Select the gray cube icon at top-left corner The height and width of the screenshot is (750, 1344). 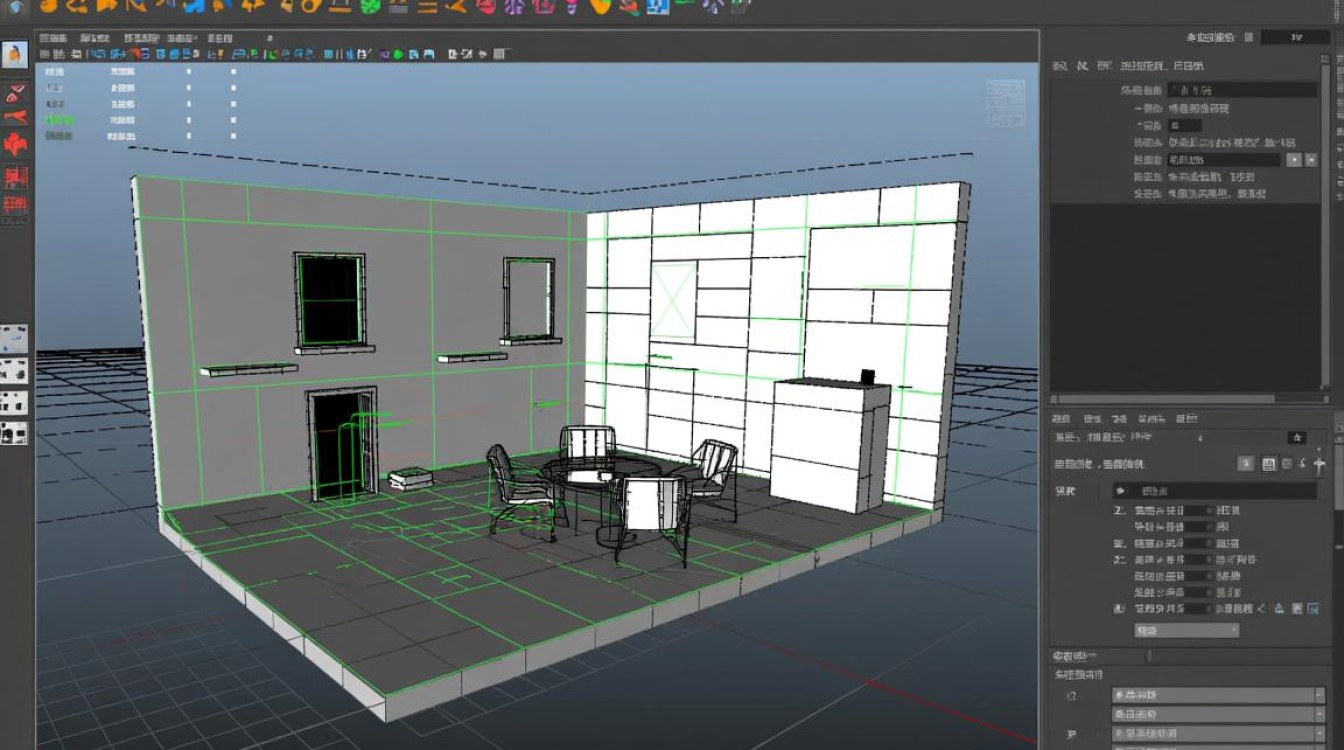pos(14,6)
